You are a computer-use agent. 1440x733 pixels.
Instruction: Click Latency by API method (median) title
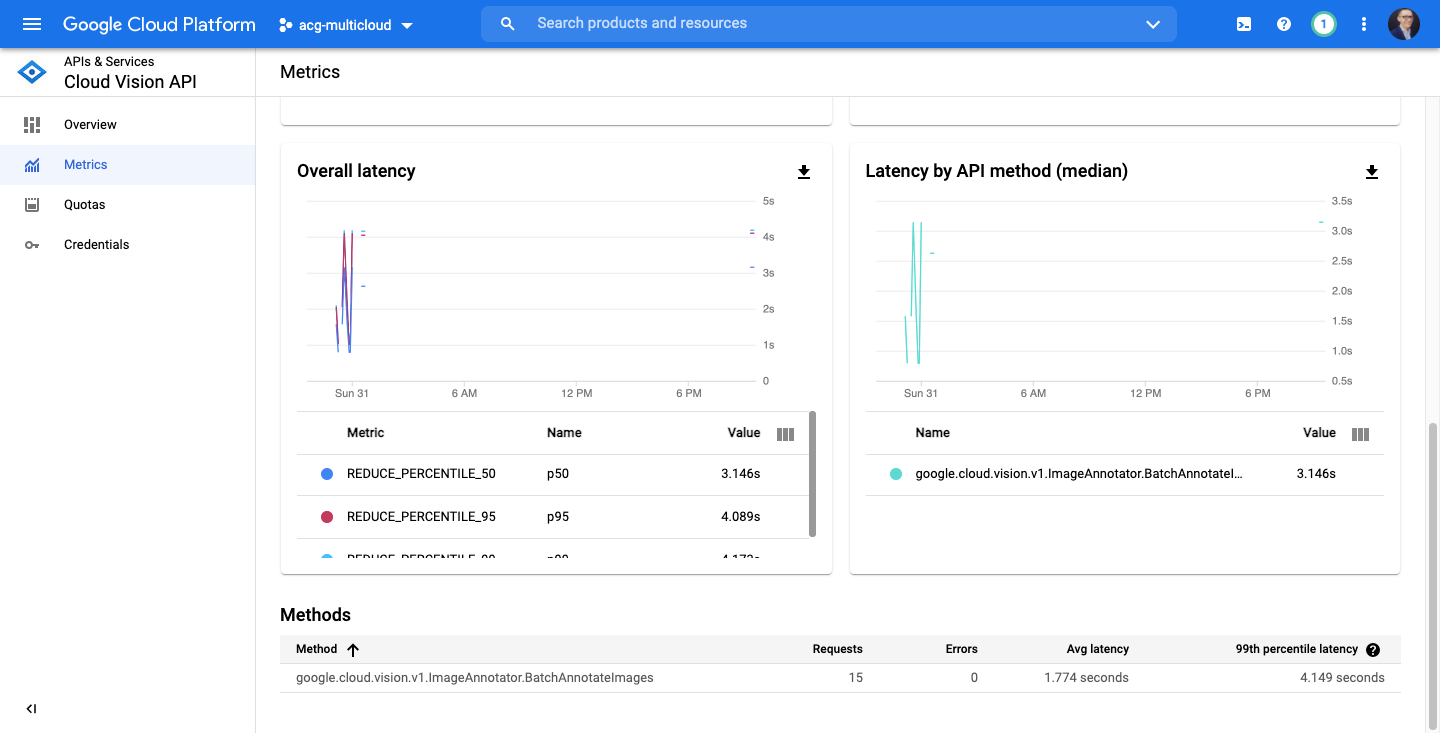(996, 171)
